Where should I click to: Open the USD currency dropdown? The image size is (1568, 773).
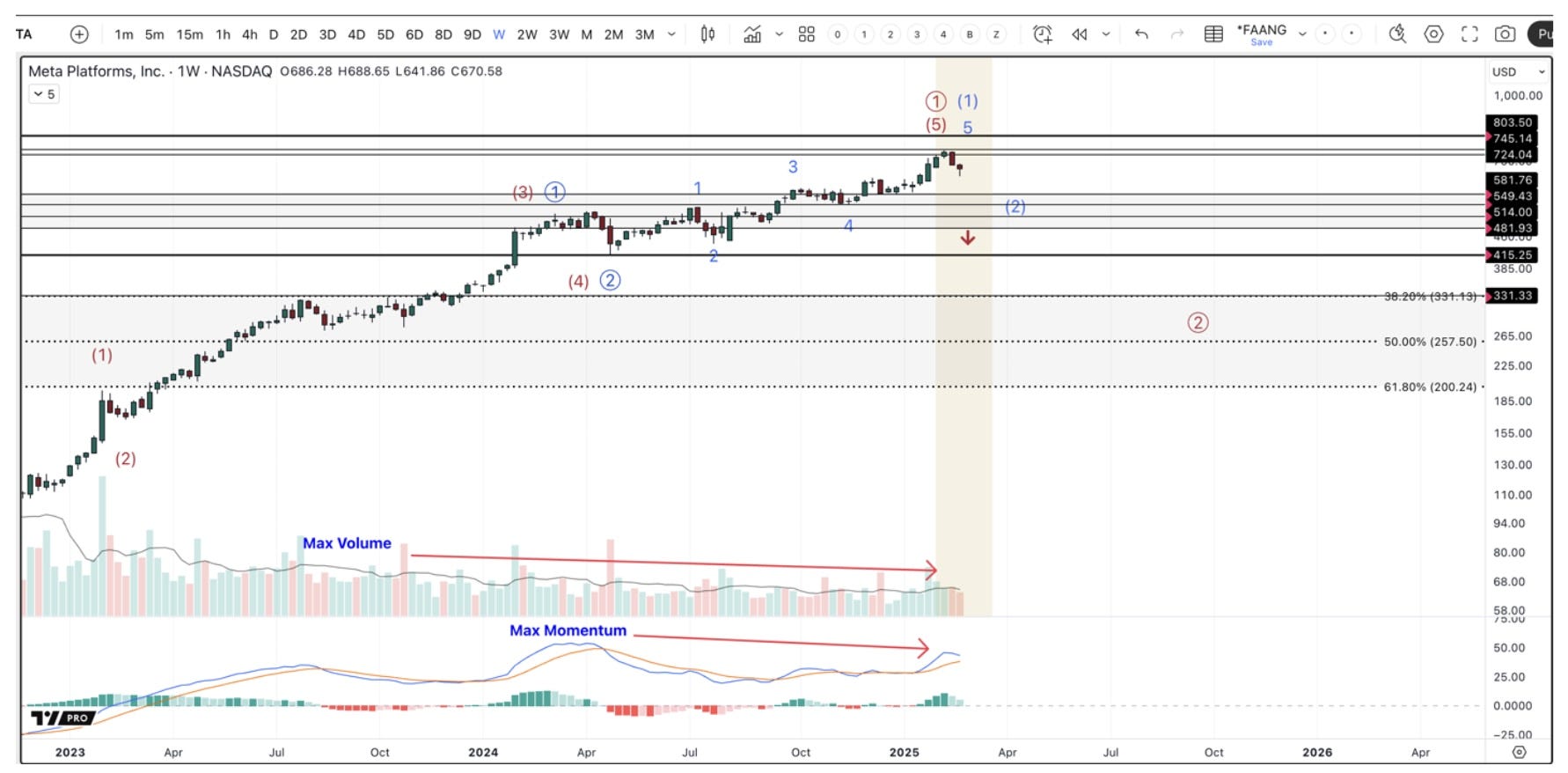(x=1519, y=72)
